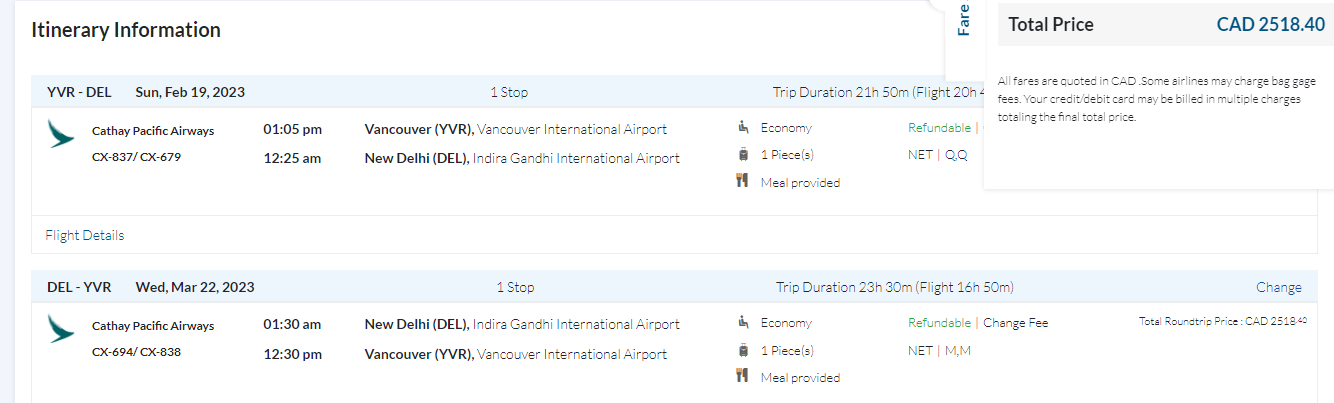Screen dimensions: 1334x403
Task: Click the Economy seat icon for the outbound flight
Action: (x=742, y=127)
